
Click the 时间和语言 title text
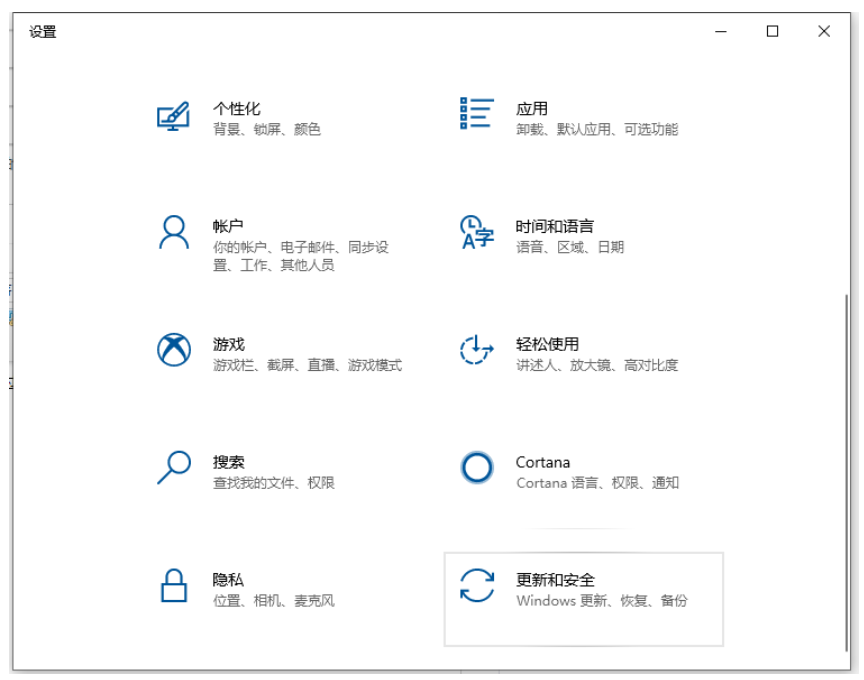coord(554,226)
